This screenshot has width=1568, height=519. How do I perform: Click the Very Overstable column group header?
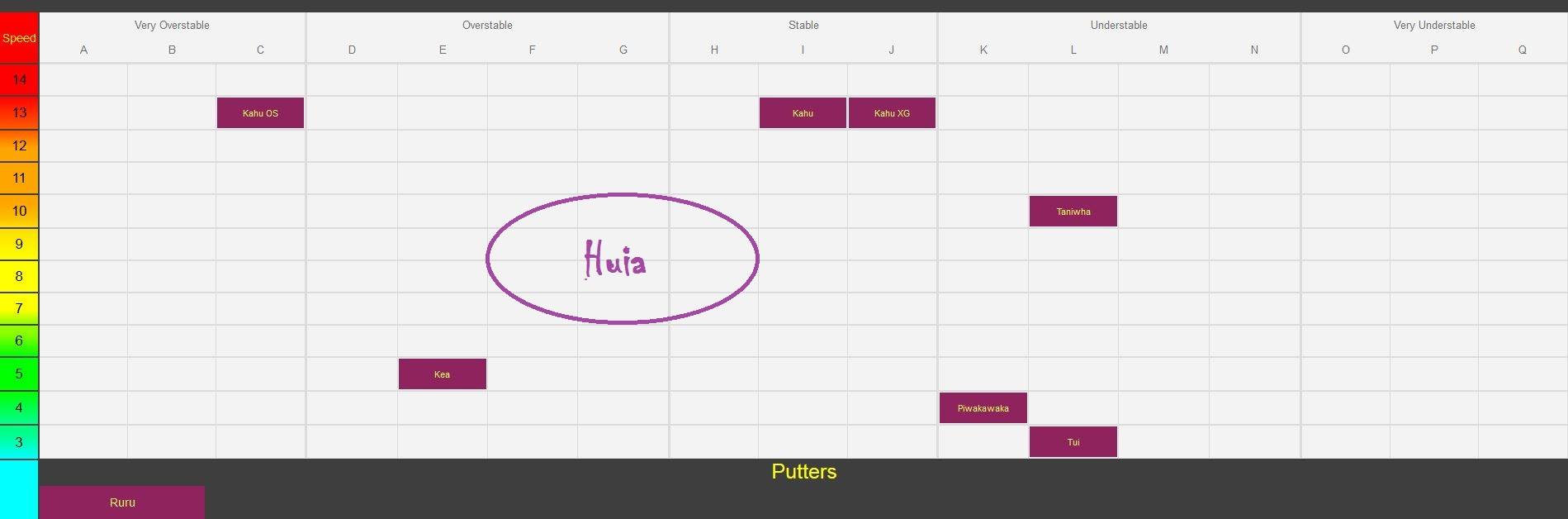[x=172, y=25]
